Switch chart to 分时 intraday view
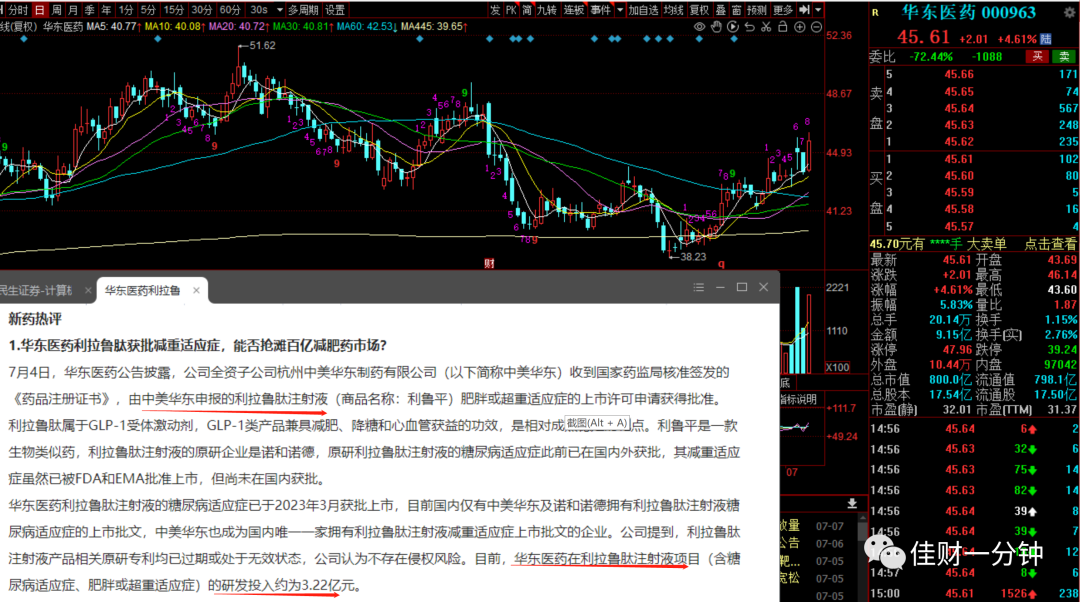 point(18,10)
